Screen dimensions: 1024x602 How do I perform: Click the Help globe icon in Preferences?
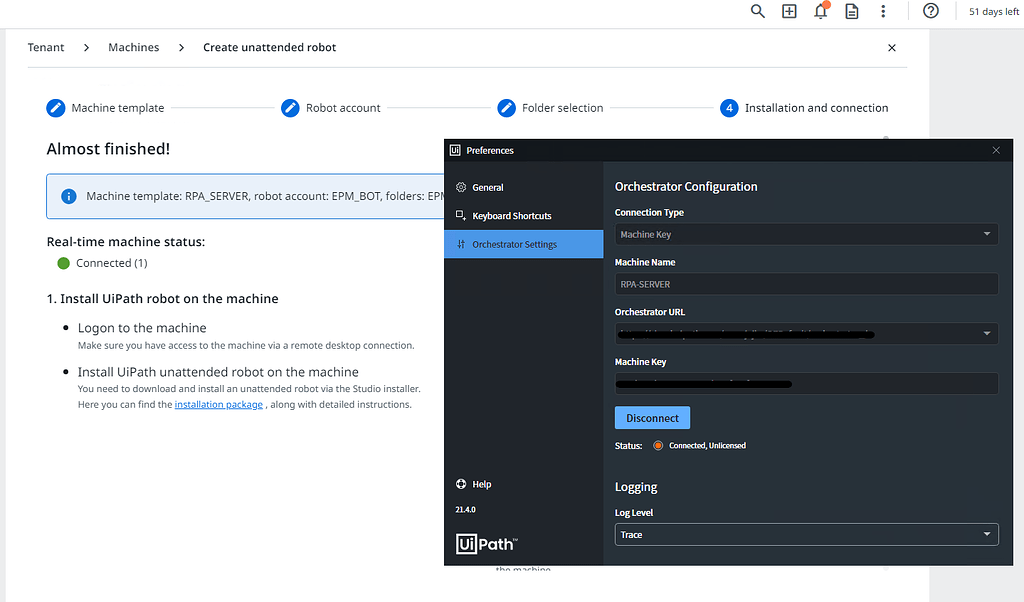tap(461, 484)
